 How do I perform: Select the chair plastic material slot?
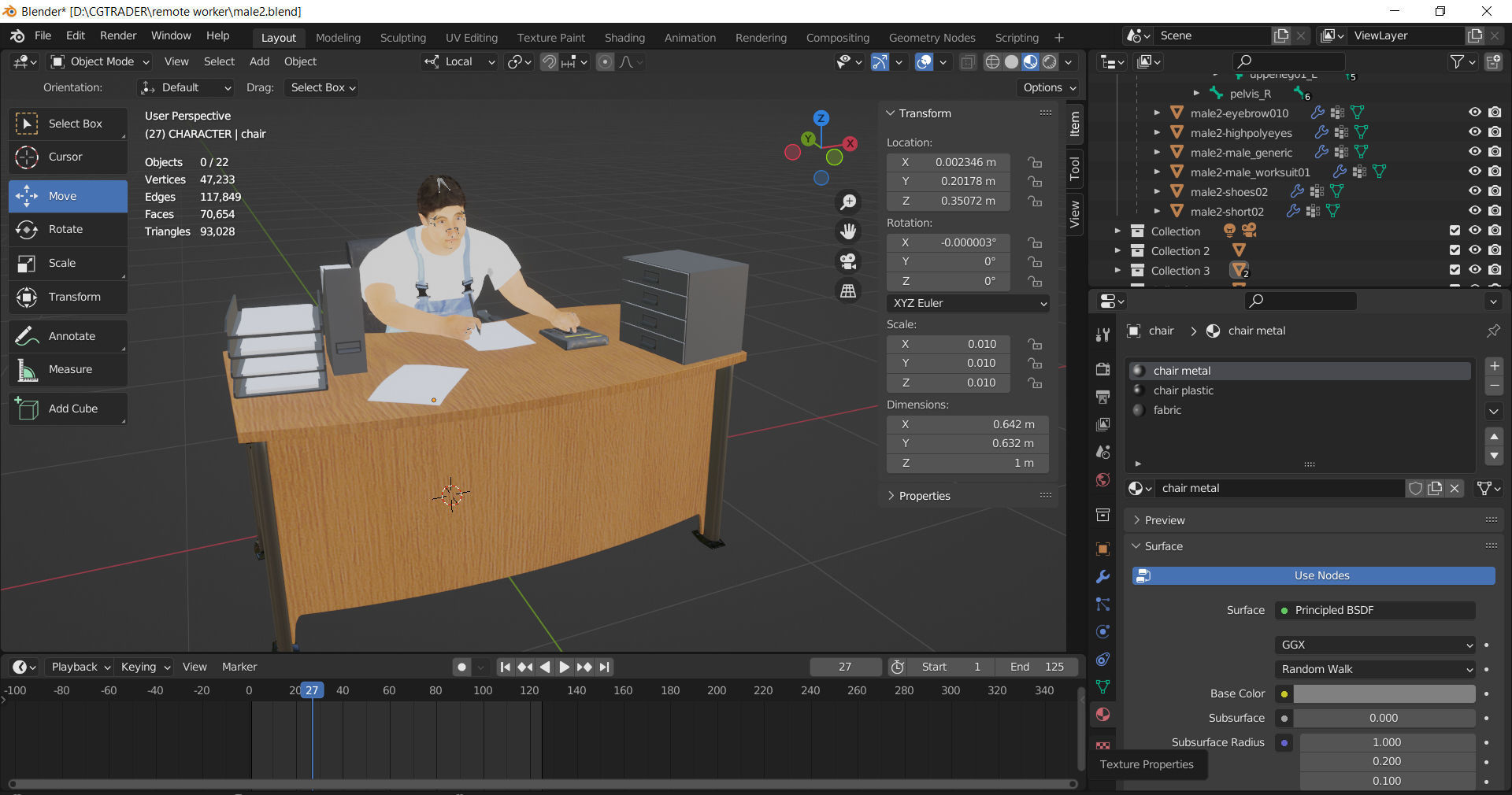tap(1299, 390)
